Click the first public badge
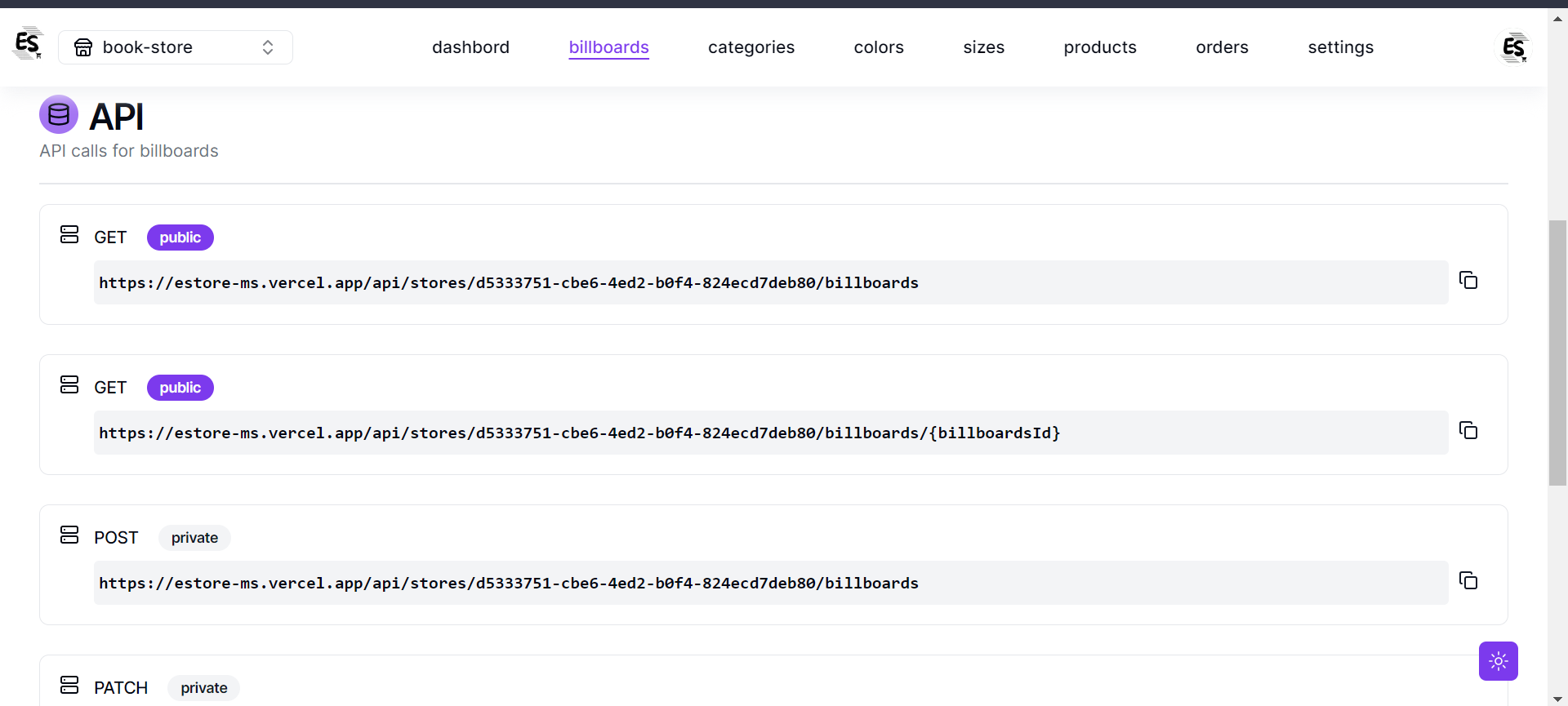1568x706 pixels. tap(180, 238)
